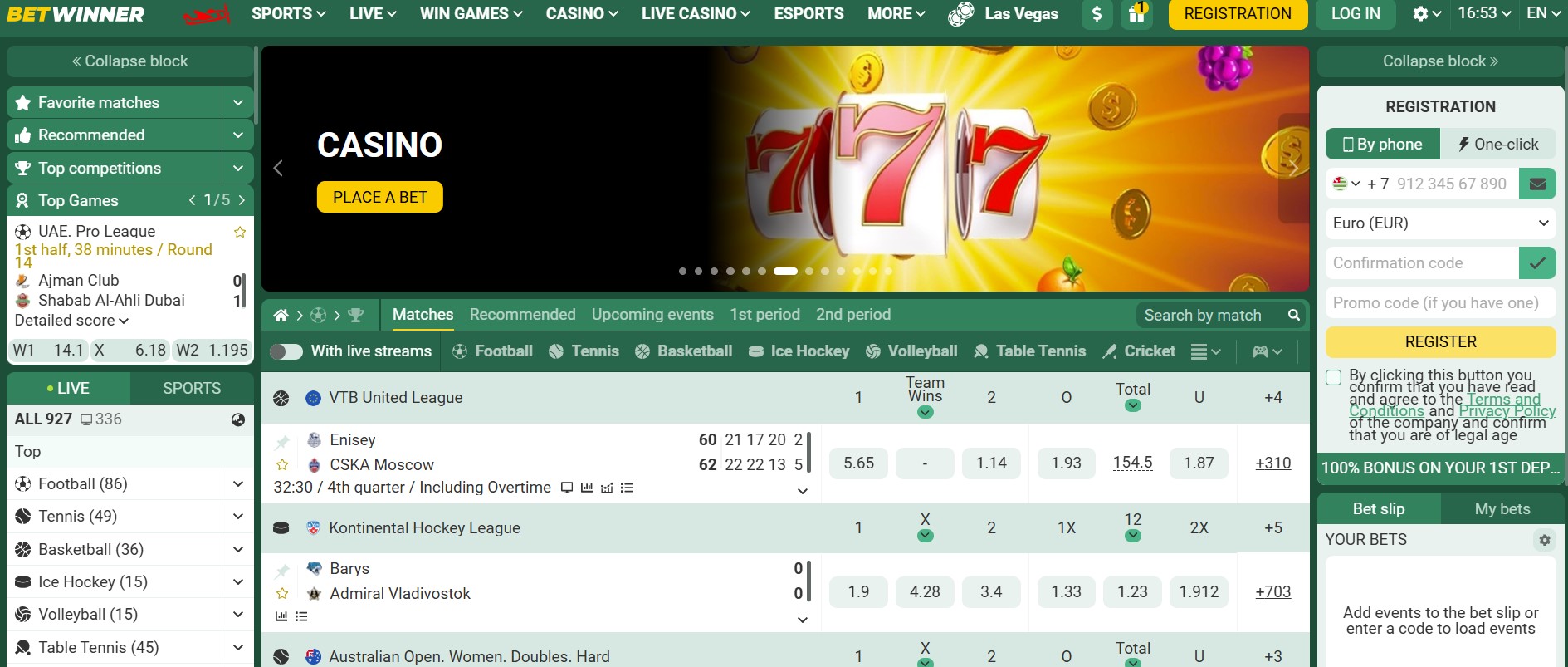The height and width of the screenshot is (667, 1568).
Task: Select the active banner slide indicator
Action: (x=785, y=271)
